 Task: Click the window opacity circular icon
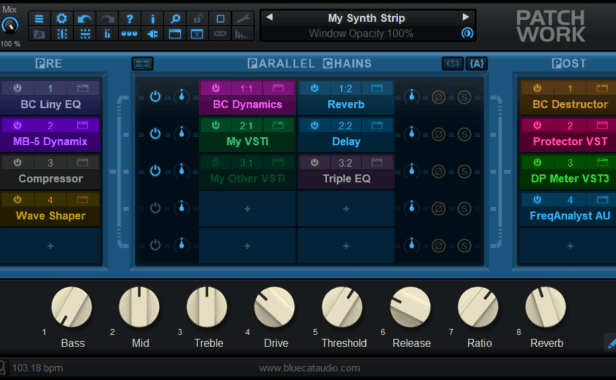click(467, 33)
